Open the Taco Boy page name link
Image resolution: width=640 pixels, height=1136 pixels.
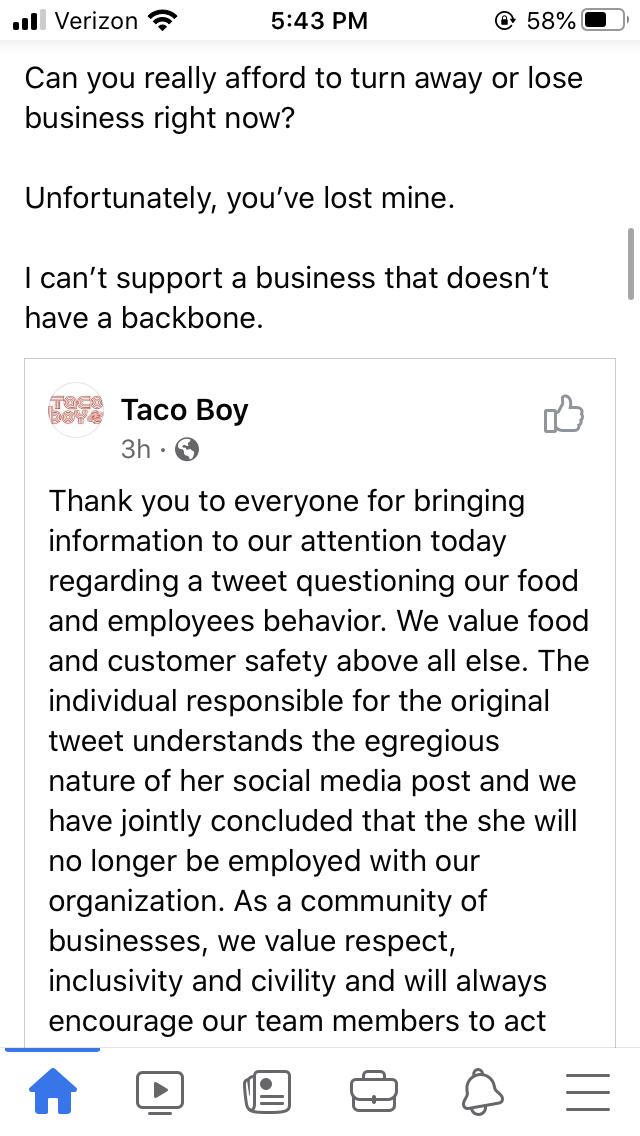(x=185, y=410)
